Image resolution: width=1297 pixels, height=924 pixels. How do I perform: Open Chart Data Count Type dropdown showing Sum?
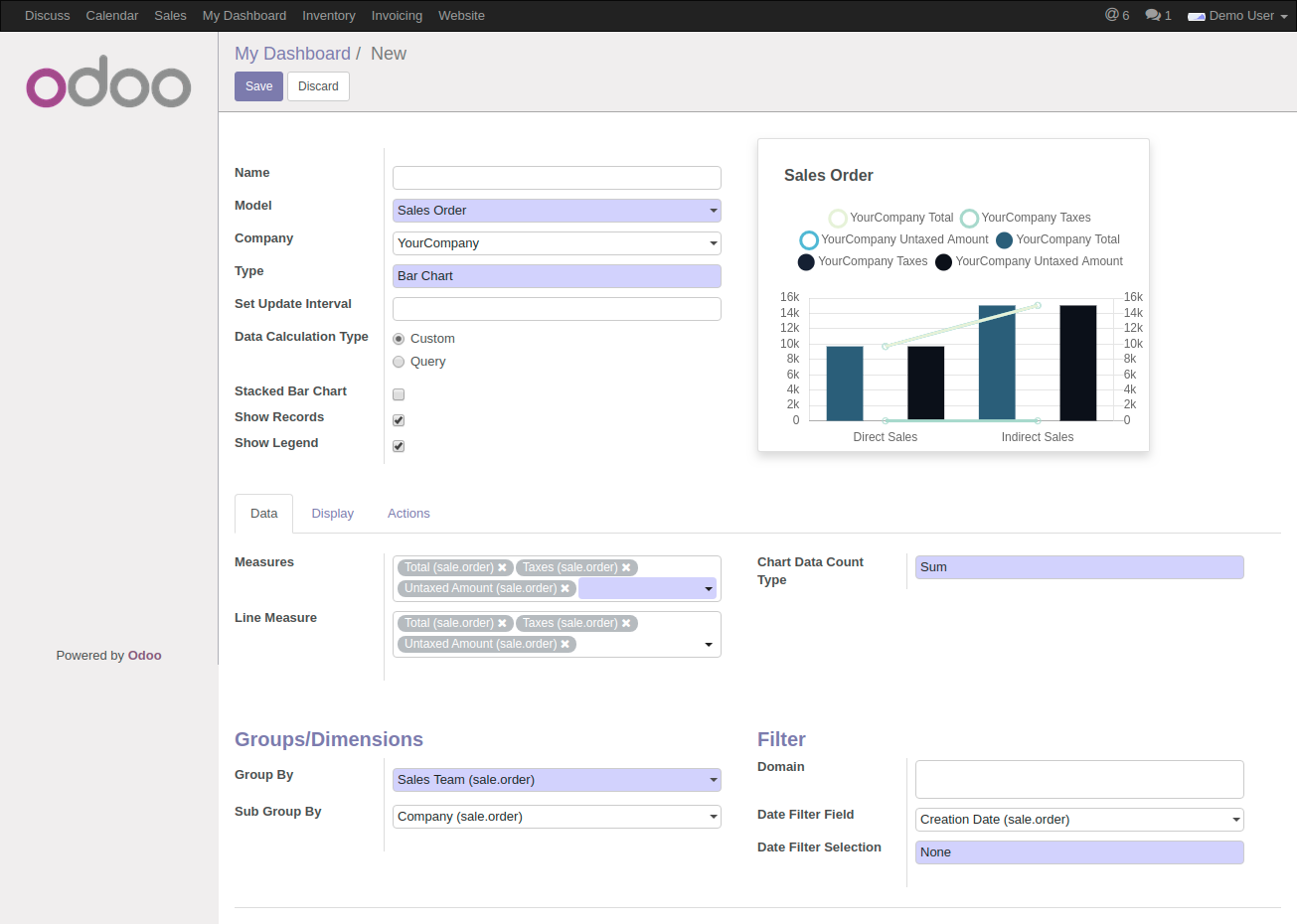point(1079,567)
